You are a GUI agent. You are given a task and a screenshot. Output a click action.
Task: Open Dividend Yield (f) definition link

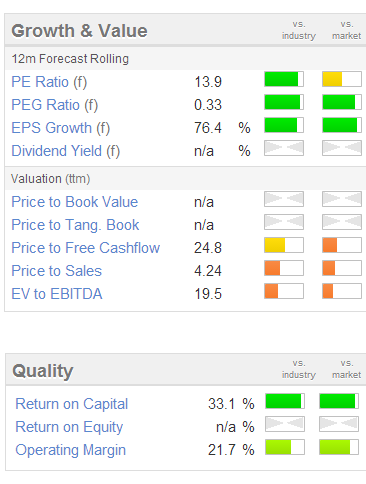(66, 151)
